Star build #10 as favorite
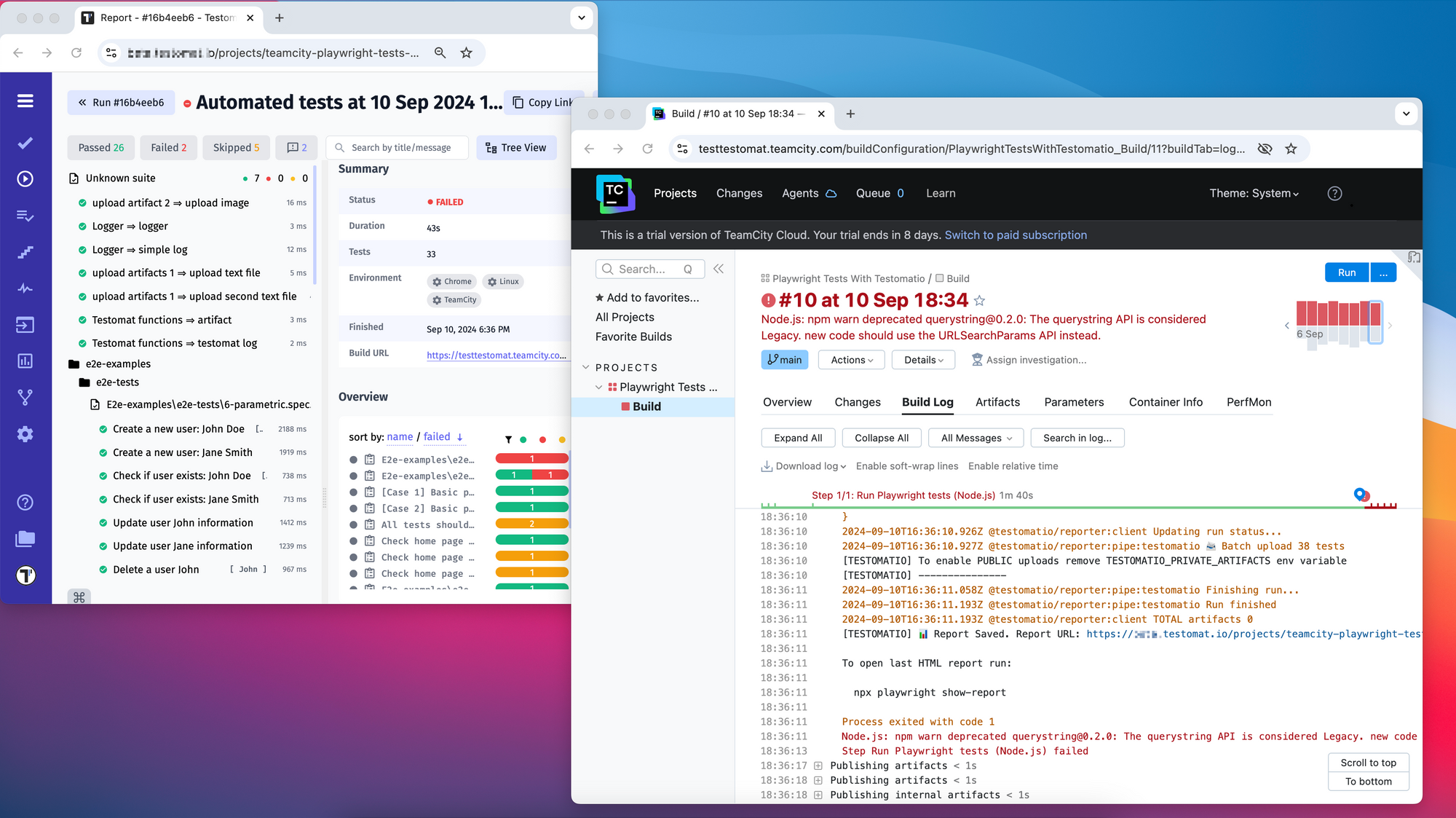 [x=980, y=301]
